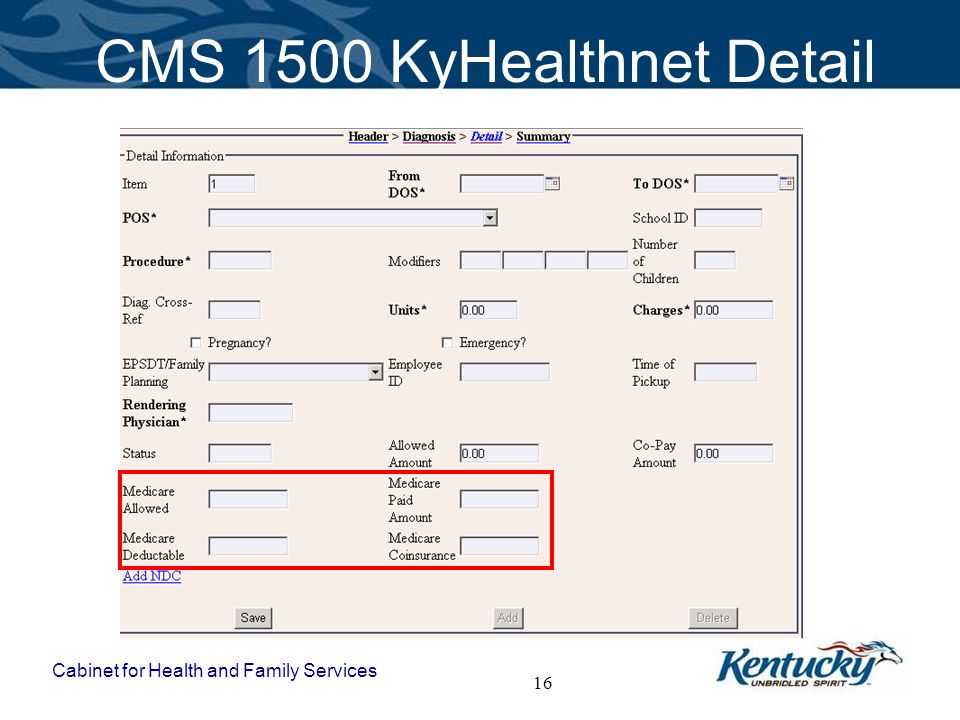Image resolution: width=960 pixels, height=720 pixels.
Task: Click the fourth Modifiers box
Action: click(607, 261)
